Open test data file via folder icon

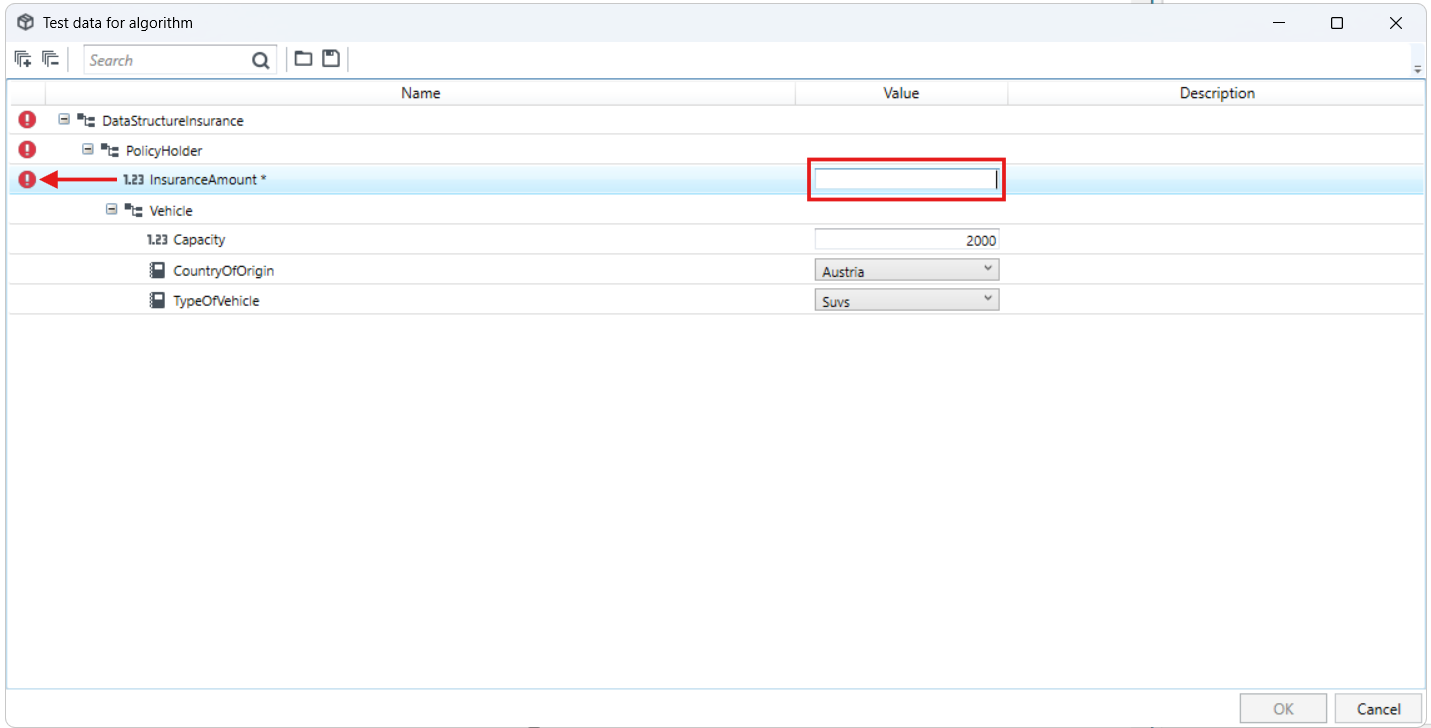click(x=303, y=59)
